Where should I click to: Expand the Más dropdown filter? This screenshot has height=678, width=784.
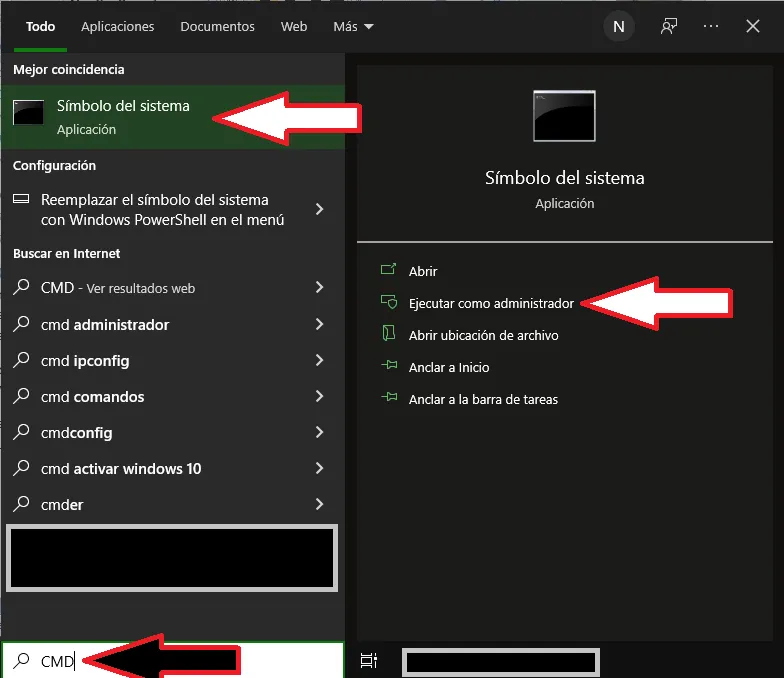tap(353, 27)
